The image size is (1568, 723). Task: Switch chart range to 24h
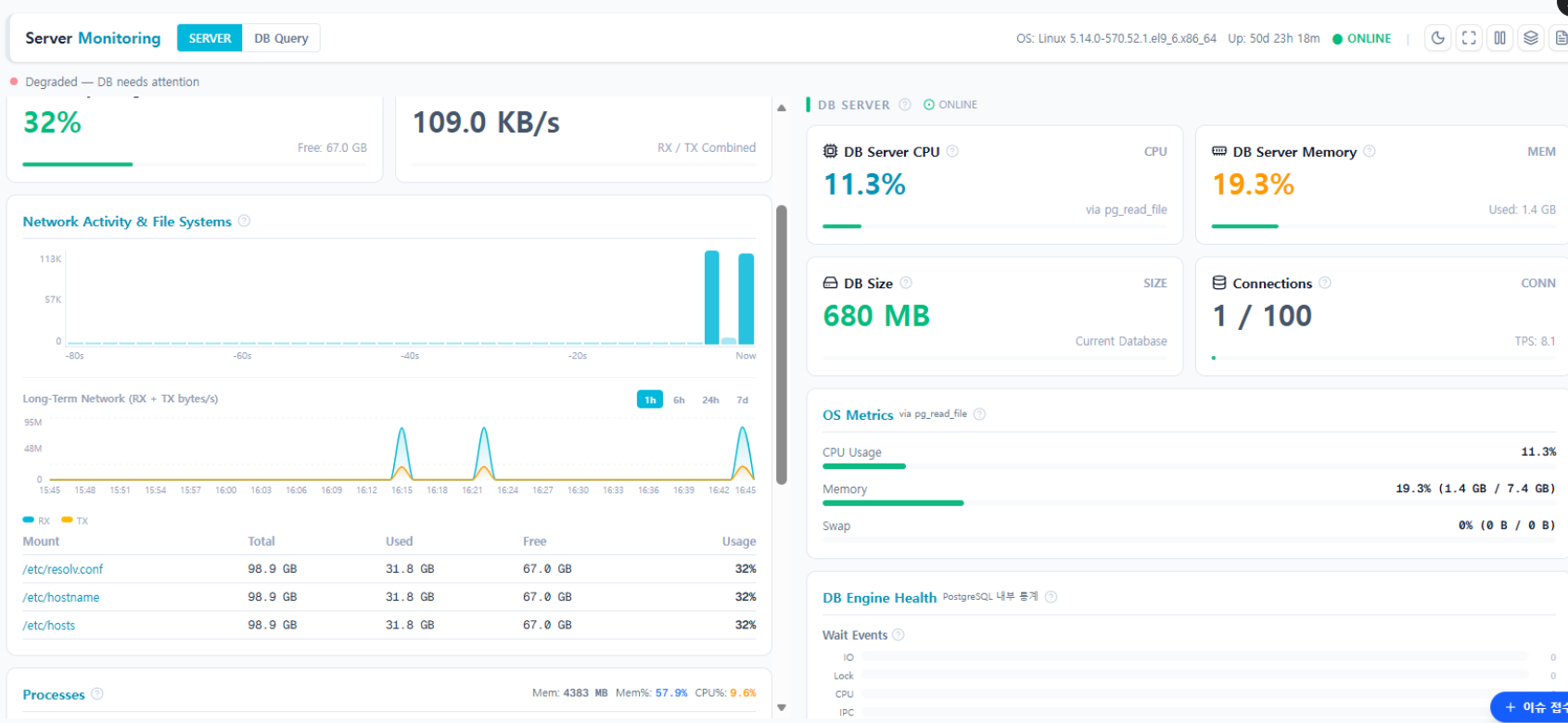710,400
